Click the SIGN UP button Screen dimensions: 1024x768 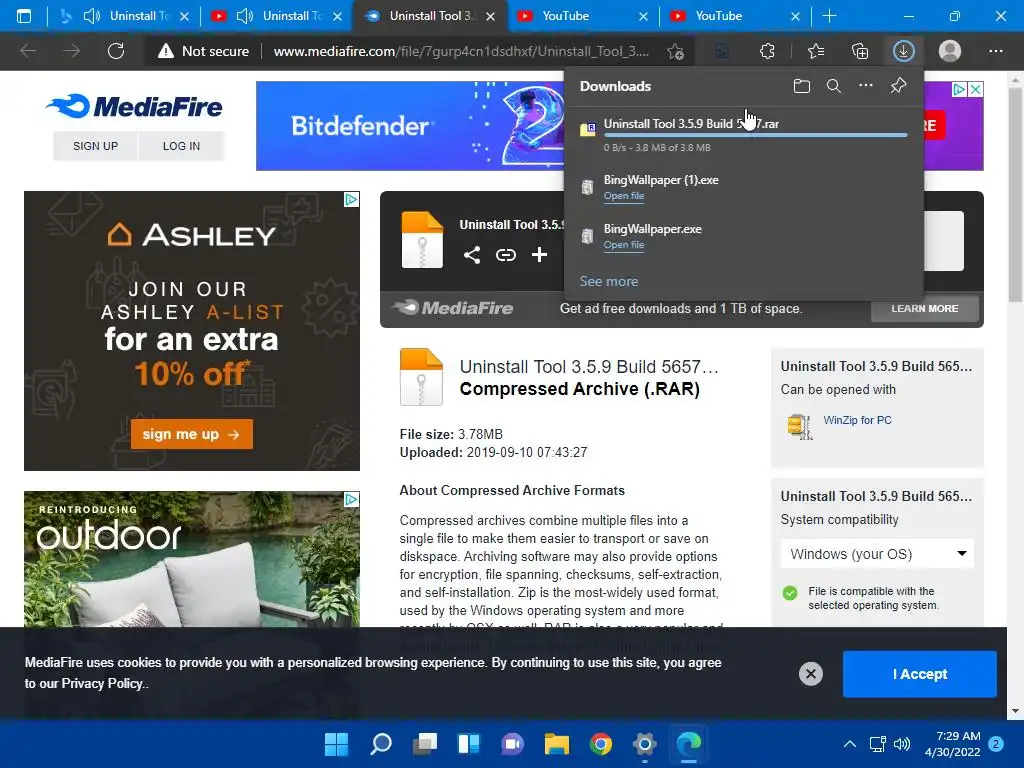(95, 146)
